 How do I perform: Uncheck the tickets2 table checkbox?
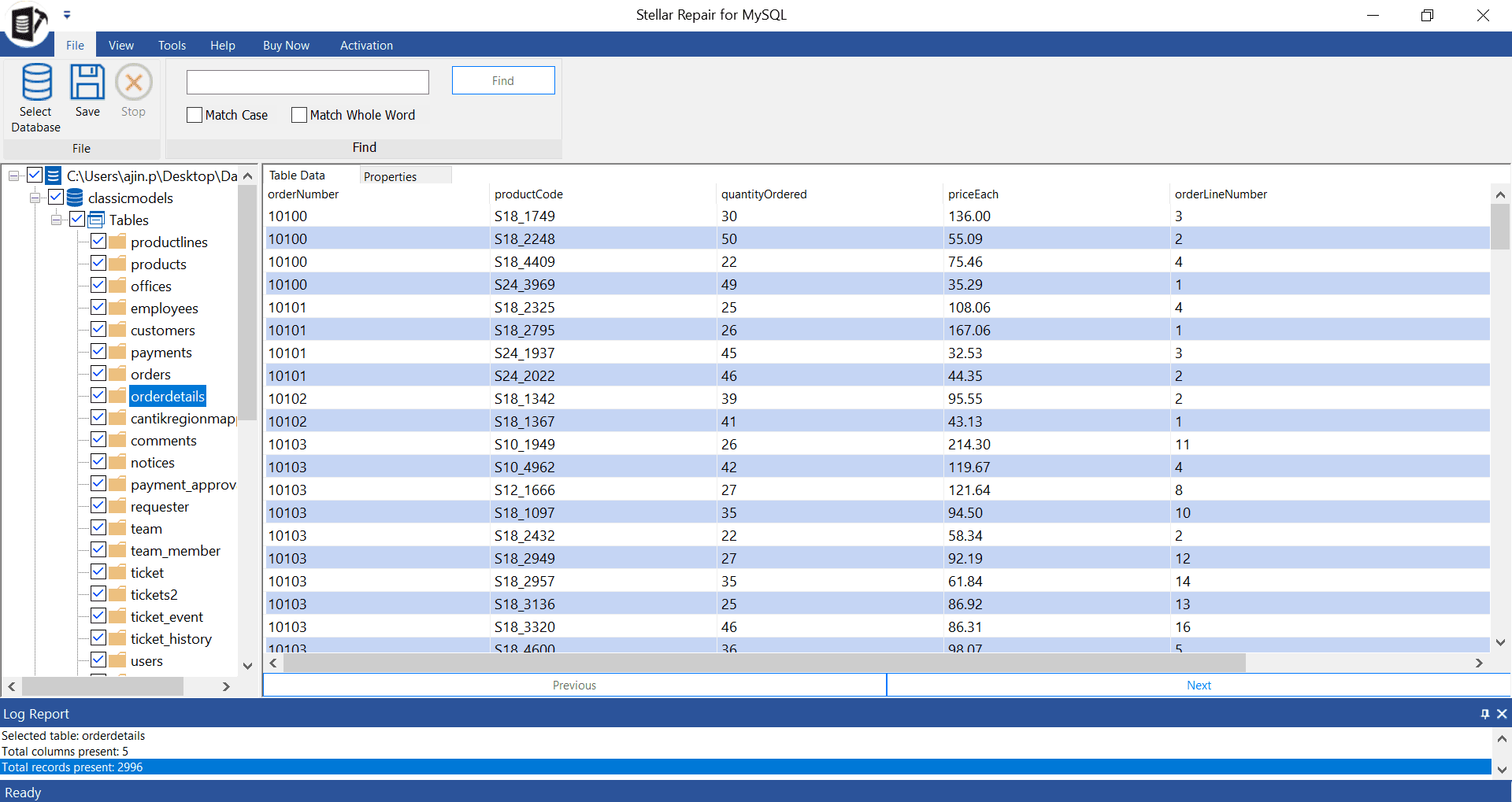pos(98,593)
